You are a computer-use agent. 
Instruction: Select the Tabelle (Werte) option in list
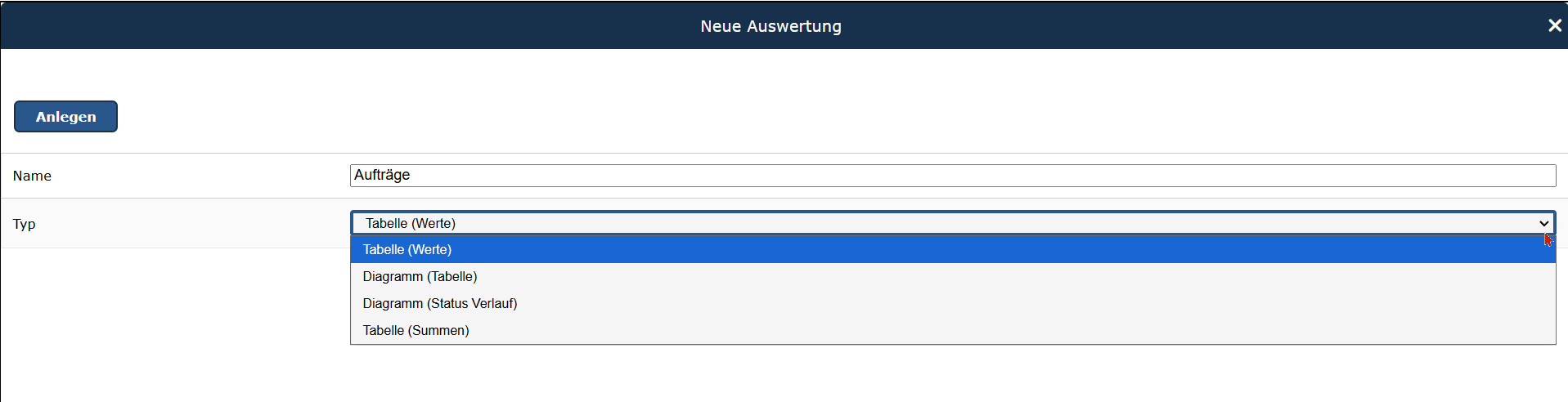[x=953, y=249]
